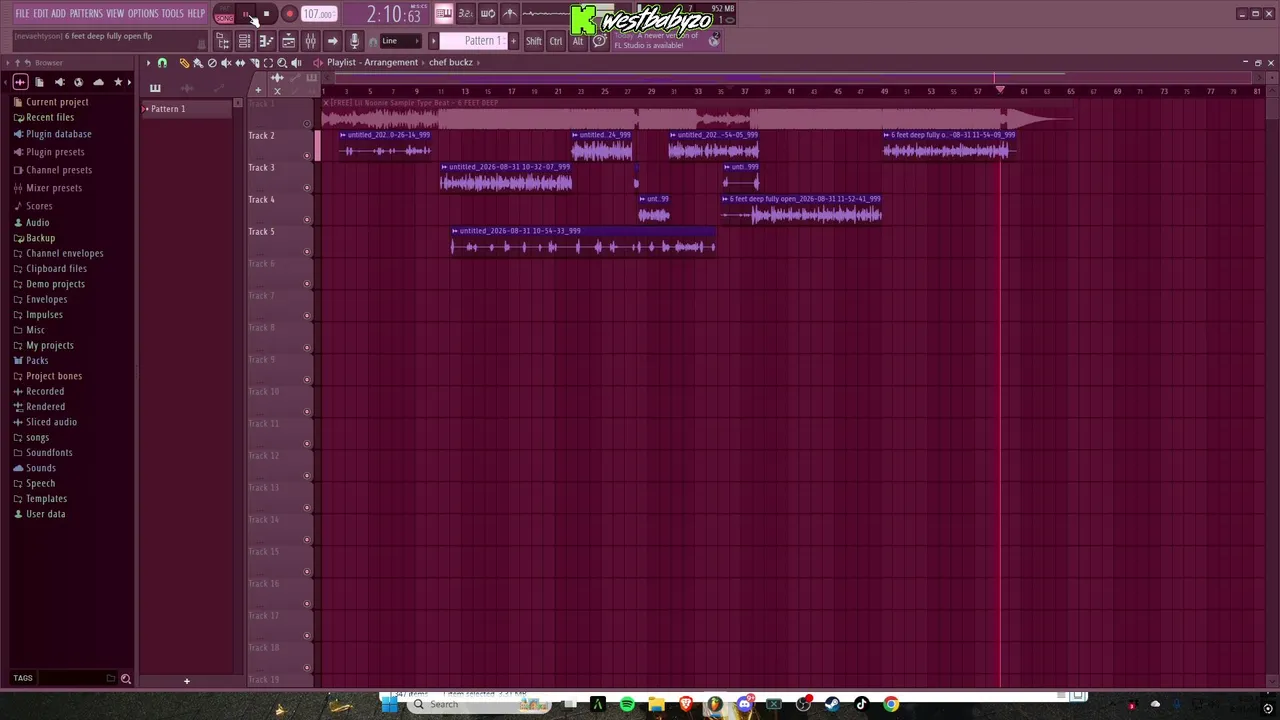Open the mixer from the toolbar

pos(311,41)
